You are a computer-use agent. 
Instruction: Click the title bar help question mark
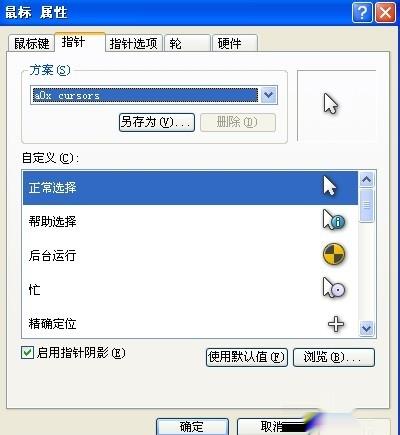(362, 13)
